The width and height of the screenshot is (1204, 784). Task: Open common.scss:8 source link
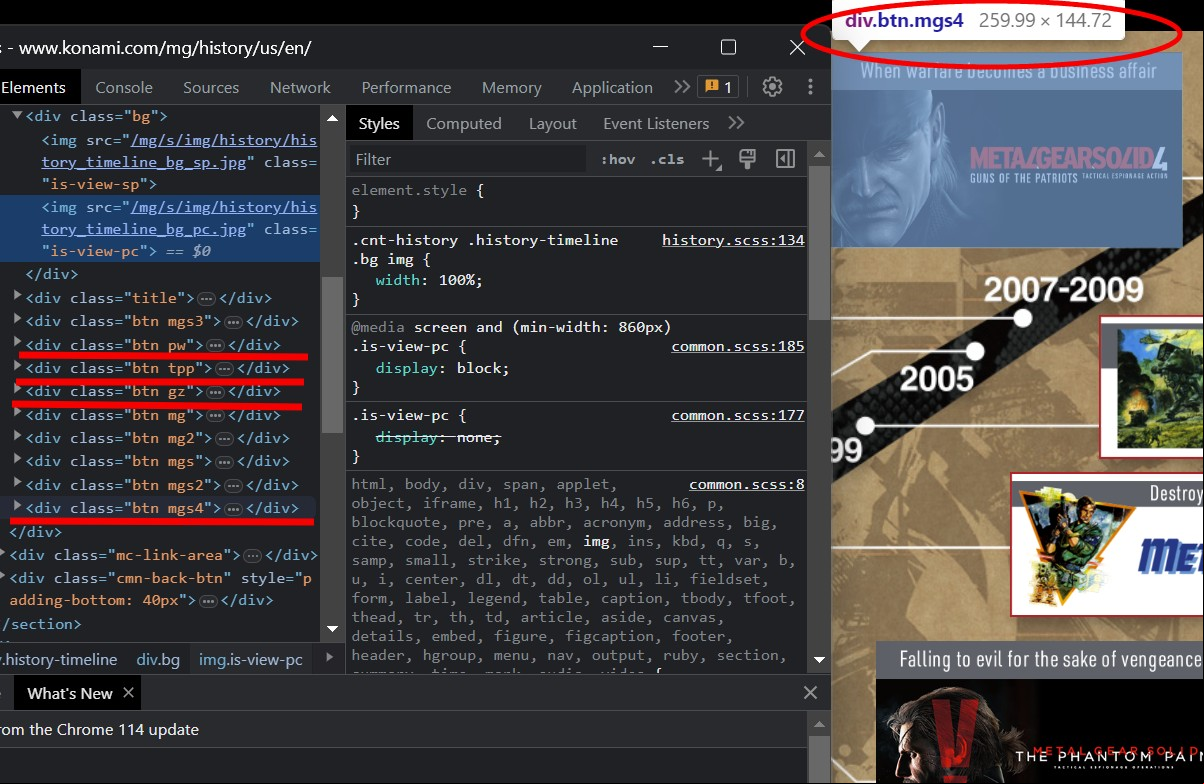747,484
